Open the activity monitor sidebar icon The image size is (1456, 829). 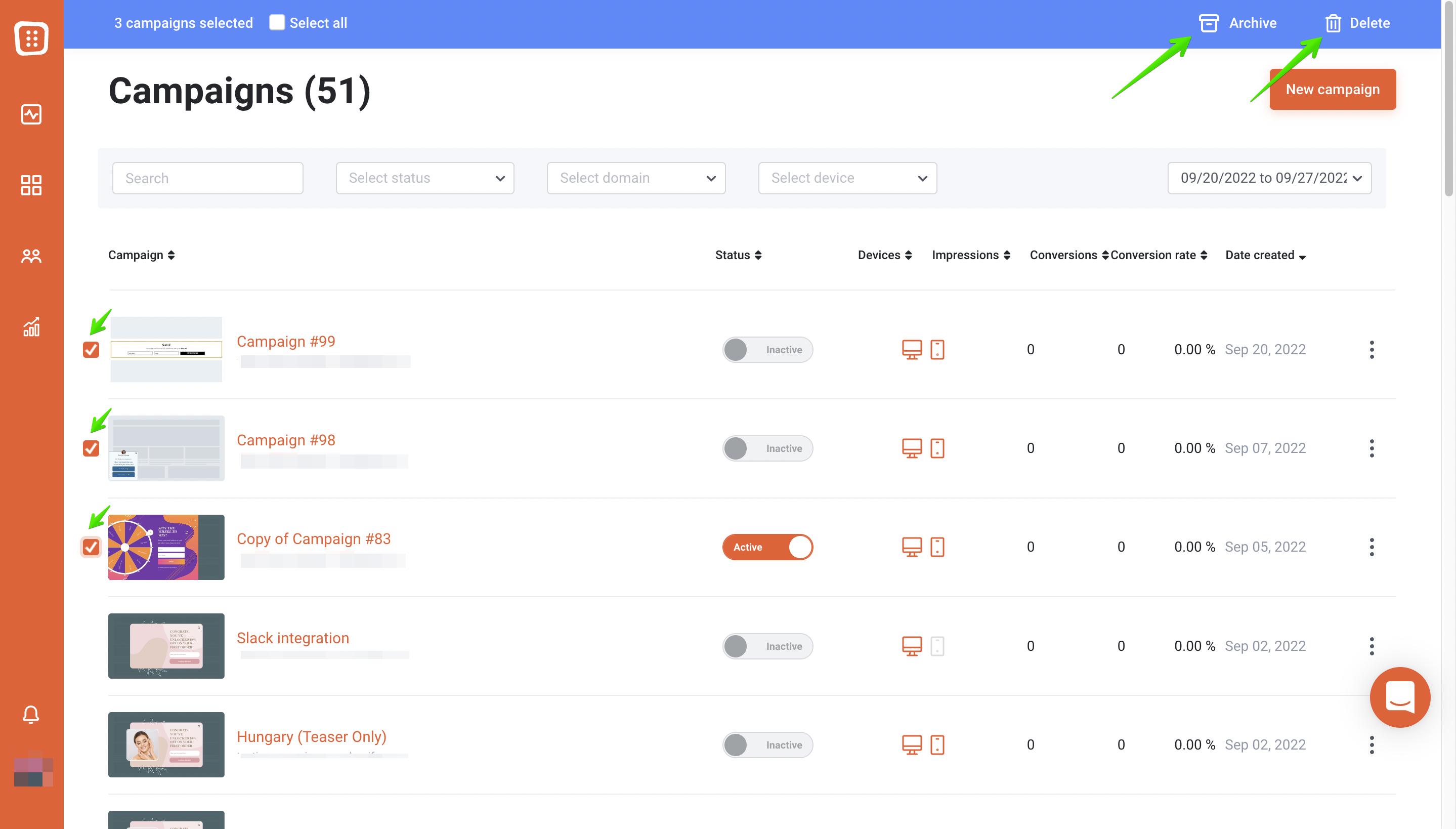31,114
